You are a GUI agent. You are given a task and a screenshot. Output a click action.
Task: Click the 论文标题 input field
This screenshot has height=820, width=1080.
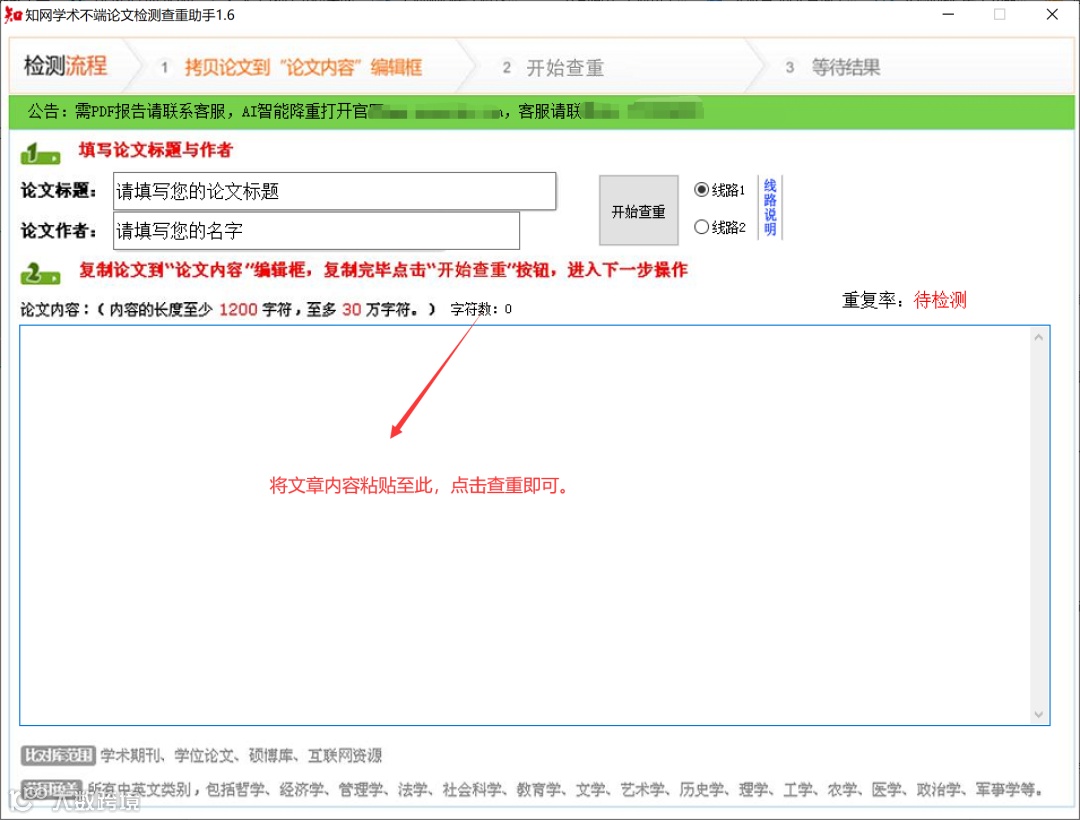point(335,191)
